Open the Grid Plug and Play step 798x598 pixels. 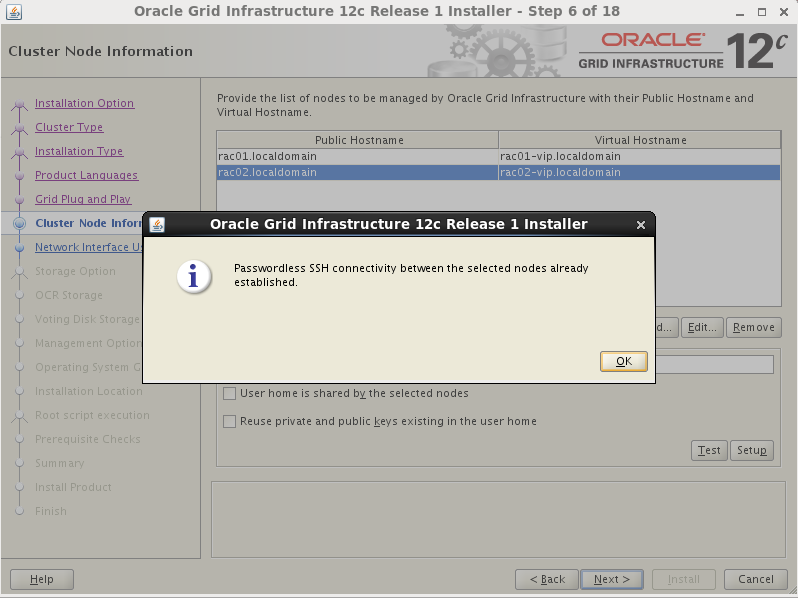pos(83,199)
